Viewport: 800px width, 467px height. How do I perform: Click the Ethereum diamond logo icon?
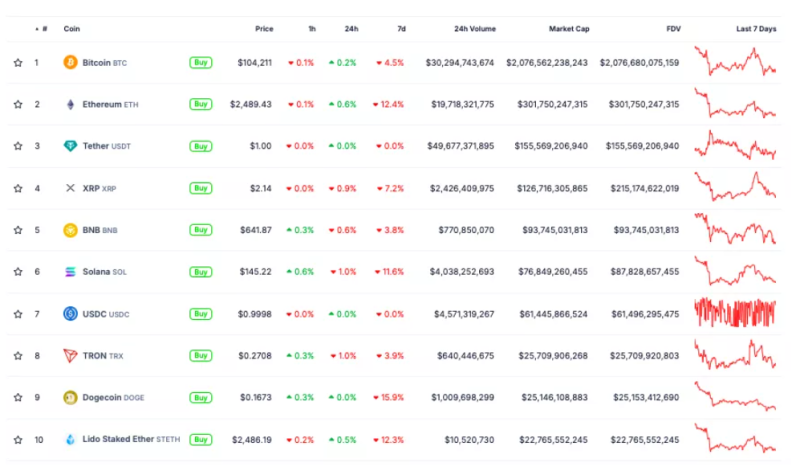click(x=70, y=104)
